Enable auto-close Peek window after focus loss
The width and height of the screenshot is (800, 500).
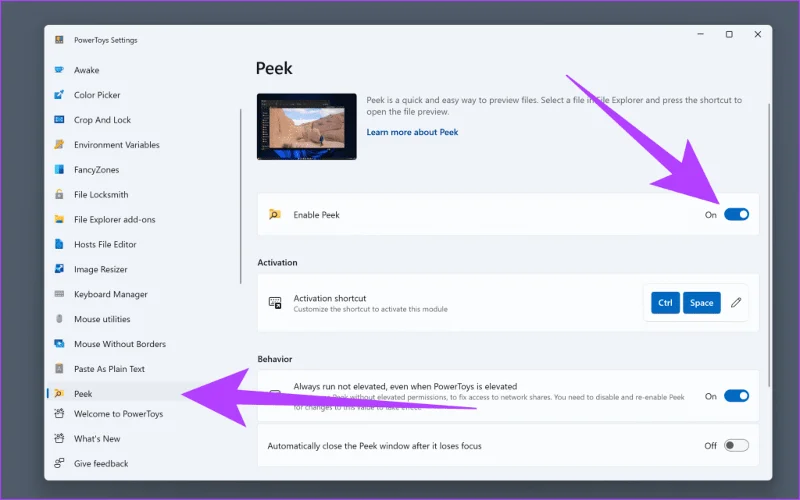(x=736, y=445)
